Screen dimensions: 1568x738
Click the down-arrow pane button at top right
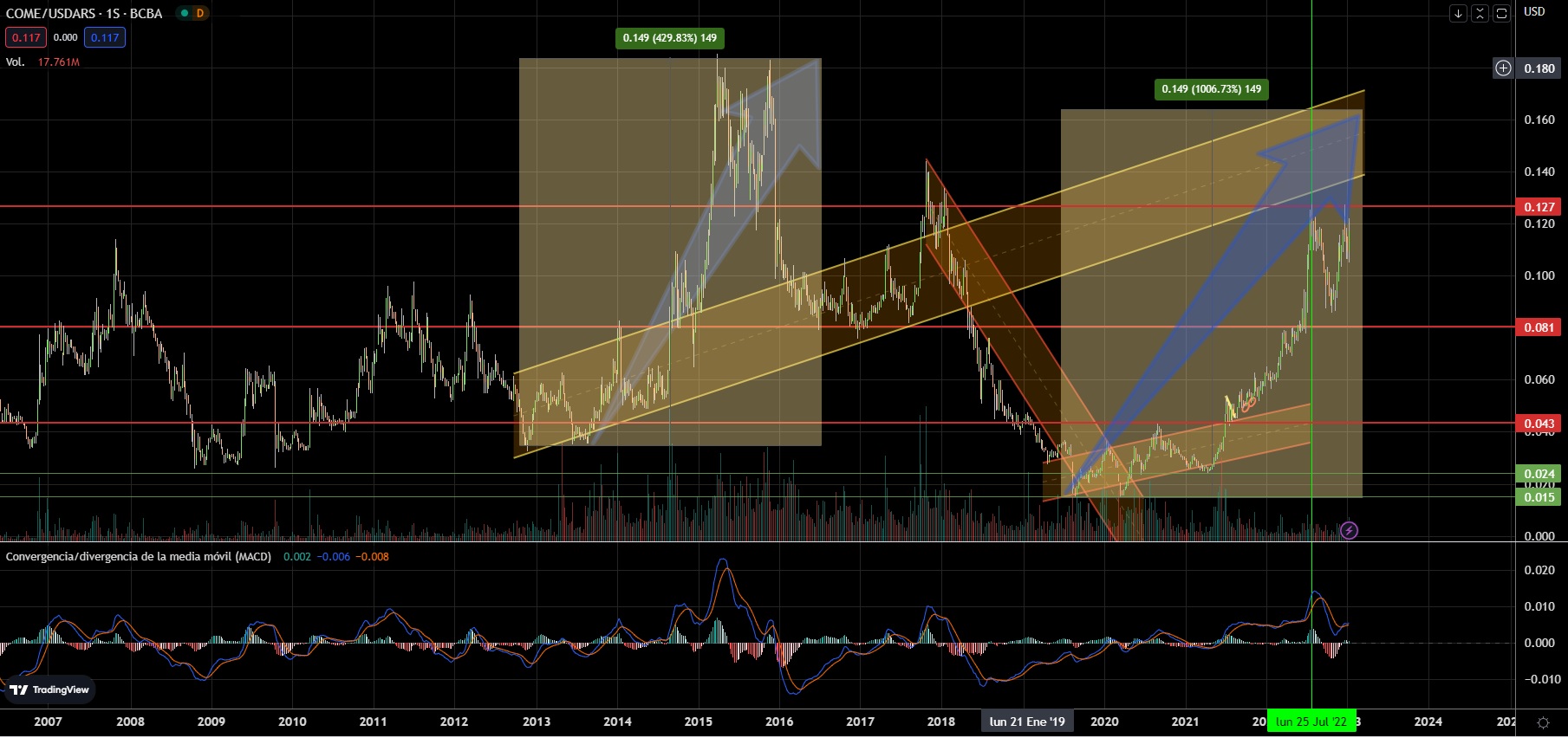1458,13
